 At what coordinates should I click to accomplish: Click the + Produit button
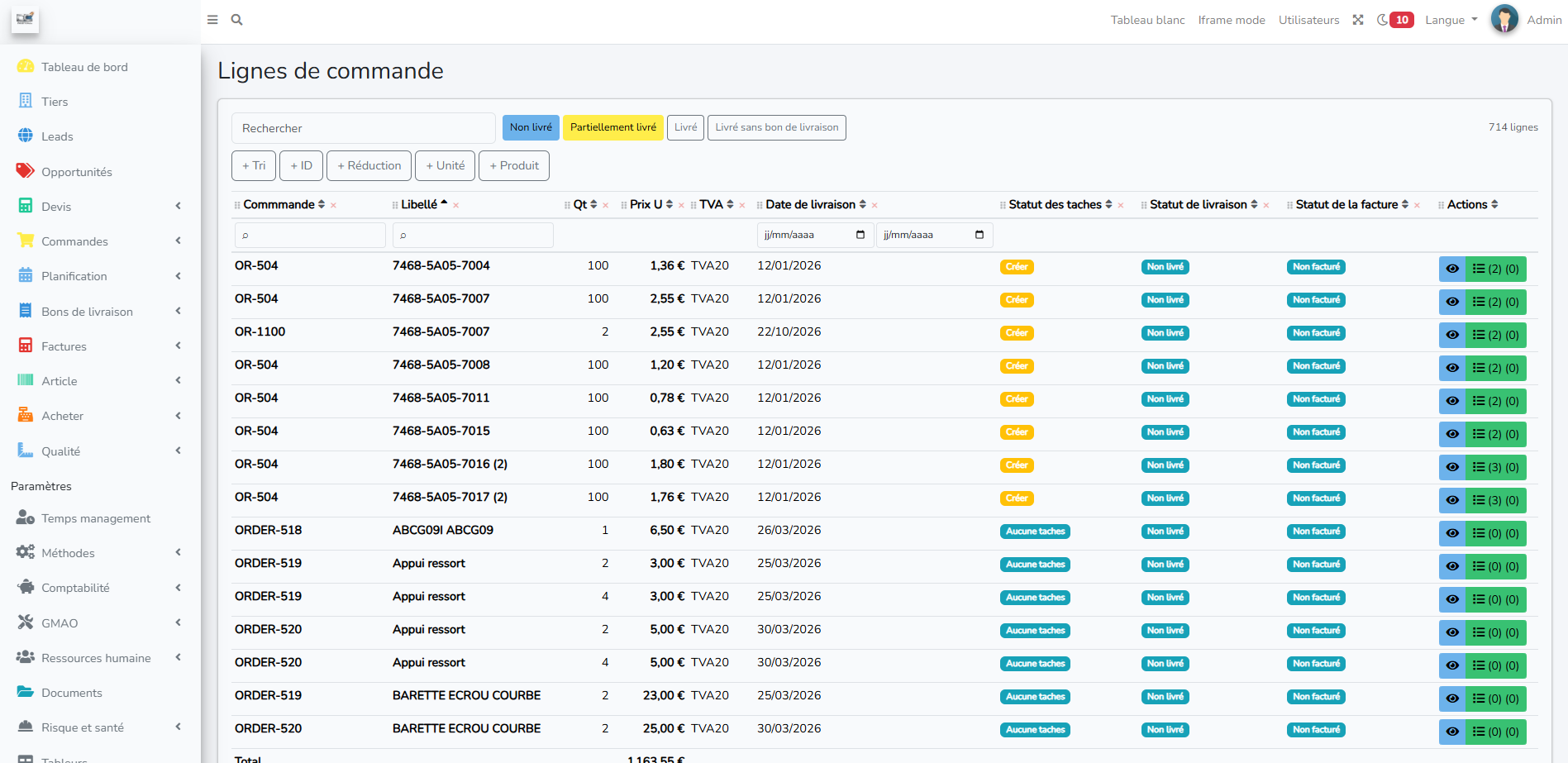pos(514,165)
